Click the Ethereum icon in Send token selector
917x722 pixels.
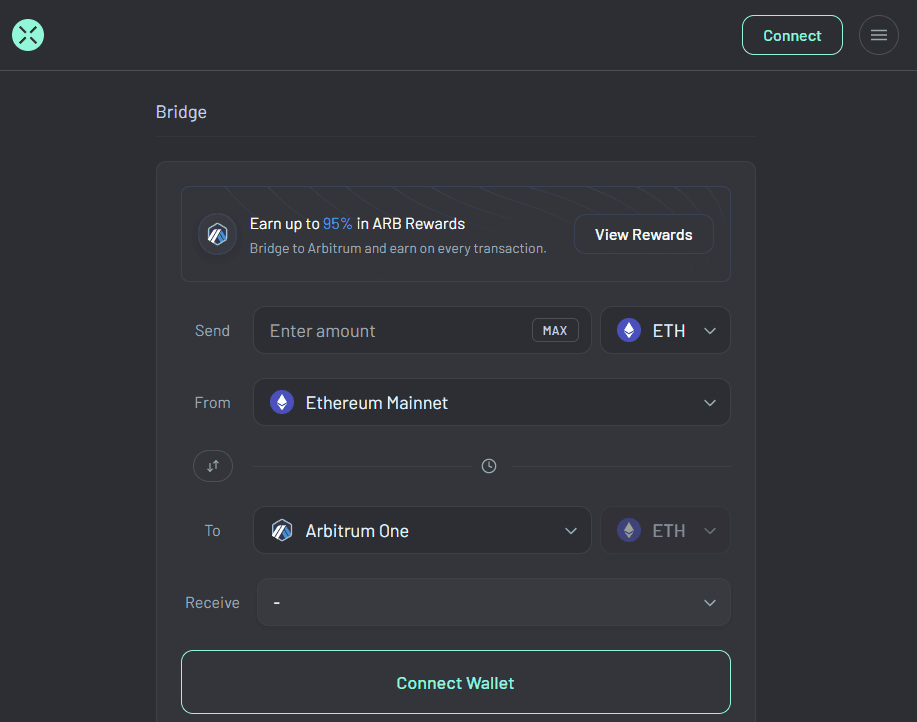(x=629, y=330)
